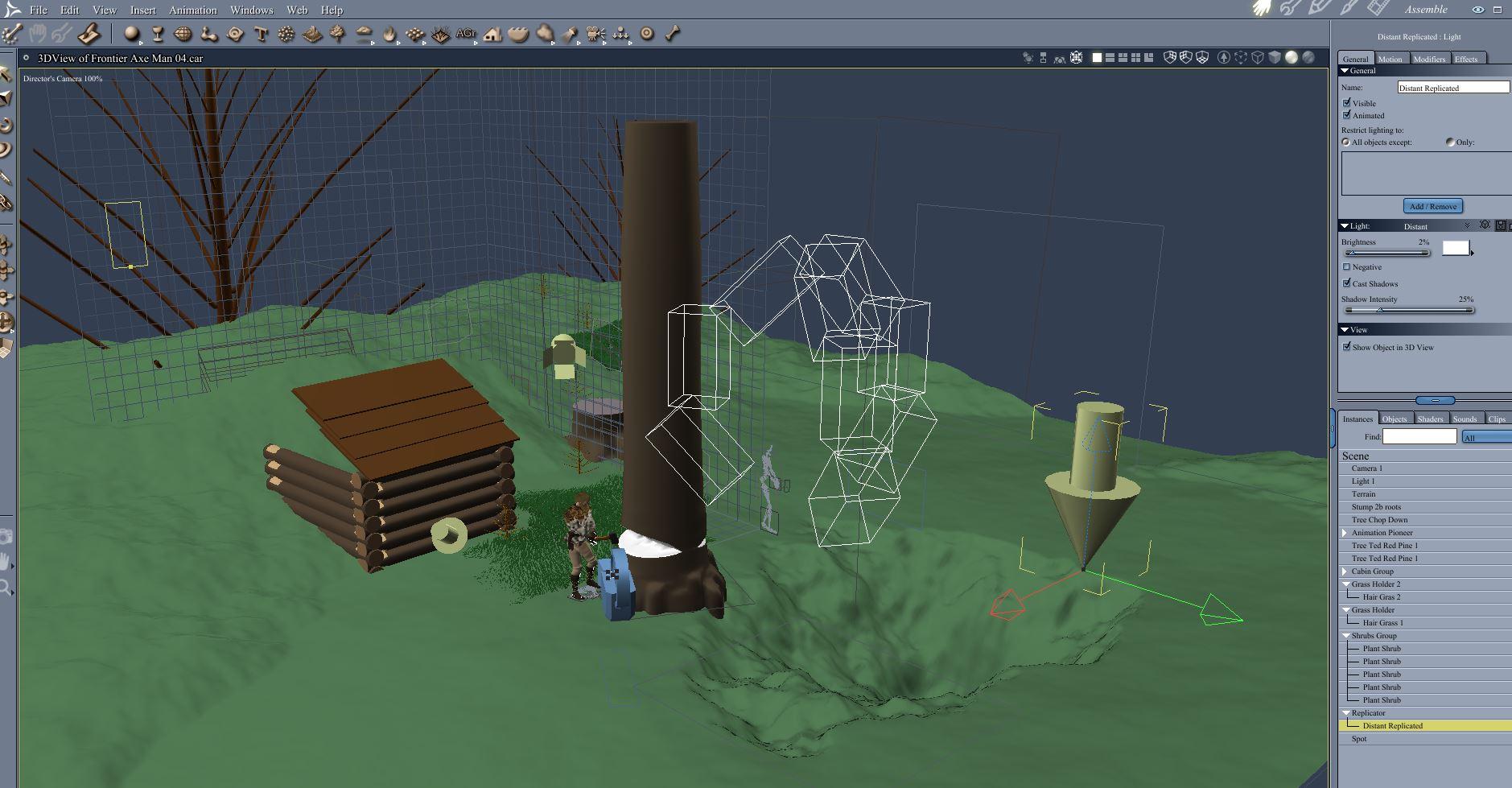Enable the Negative light checkbox

coord(1347,267)
